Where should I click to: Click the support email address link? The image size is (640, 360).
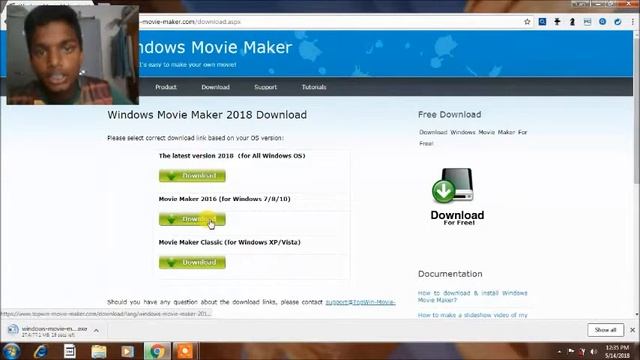pyautogui.click(x=360, y=302)
